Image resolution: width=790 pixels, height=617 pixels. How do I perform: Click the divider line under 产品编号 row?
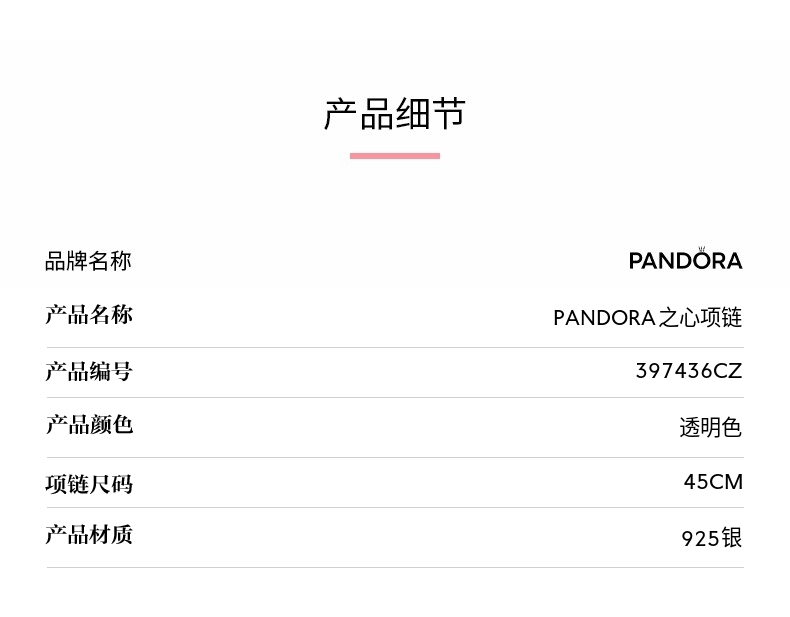tap(394, 397)
